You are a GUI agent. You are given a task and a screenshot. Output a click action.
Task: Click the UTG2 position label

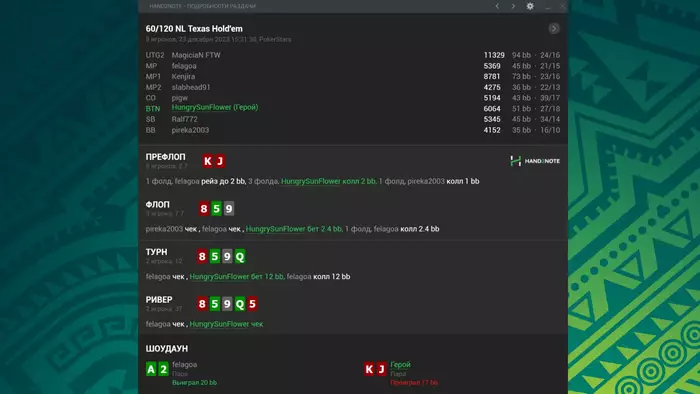(155, 55)
